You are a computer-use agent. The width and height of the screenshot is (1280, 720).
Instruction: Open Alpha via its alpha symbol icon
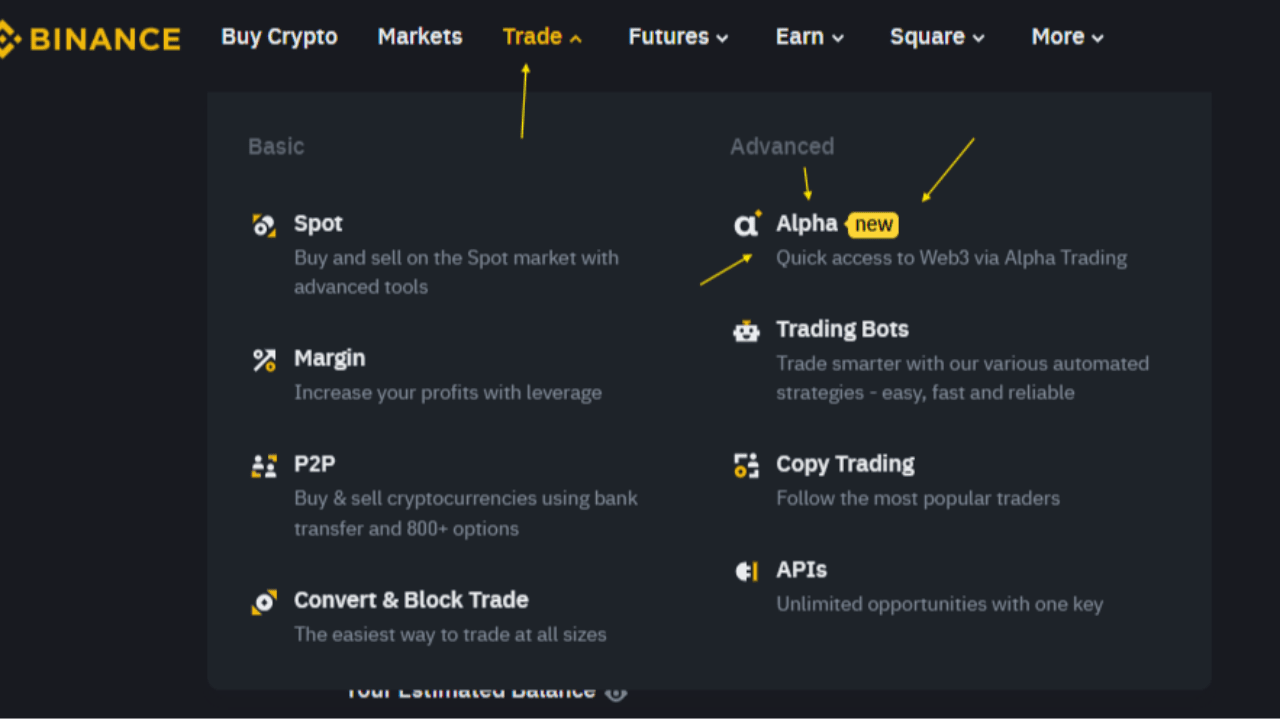point(746,224)
